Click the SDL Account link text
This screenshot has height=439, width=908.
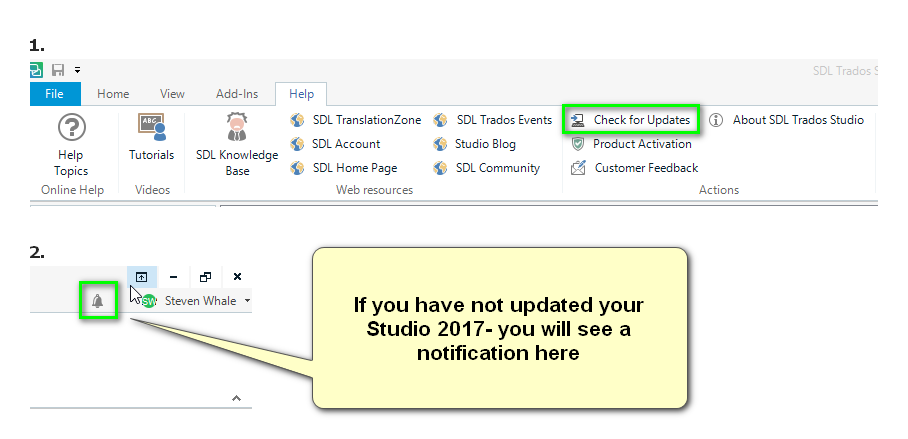click(x=346, y=144)
